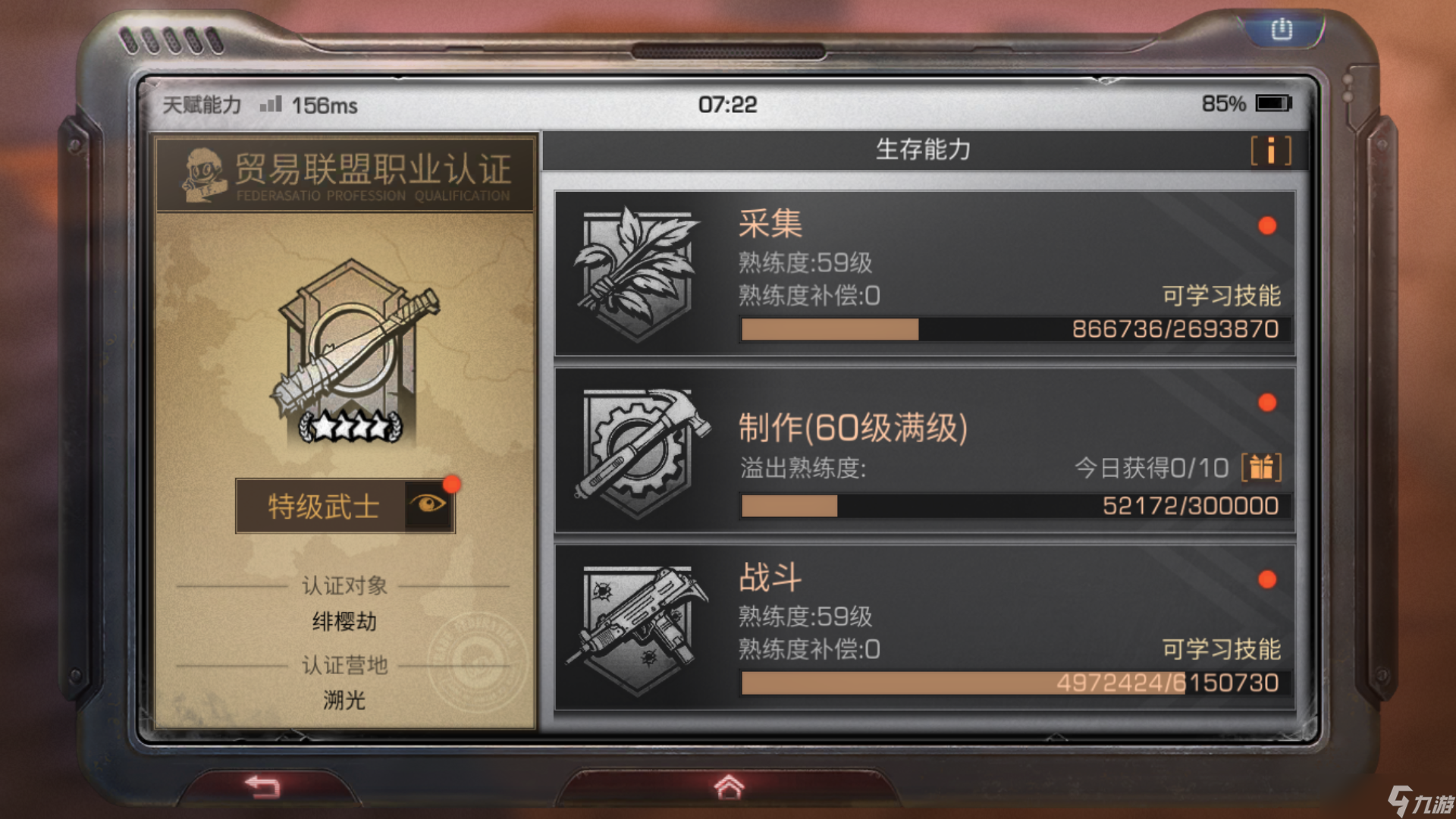Open 可学习技能 in the 战斗 row

click(1221, 649)
